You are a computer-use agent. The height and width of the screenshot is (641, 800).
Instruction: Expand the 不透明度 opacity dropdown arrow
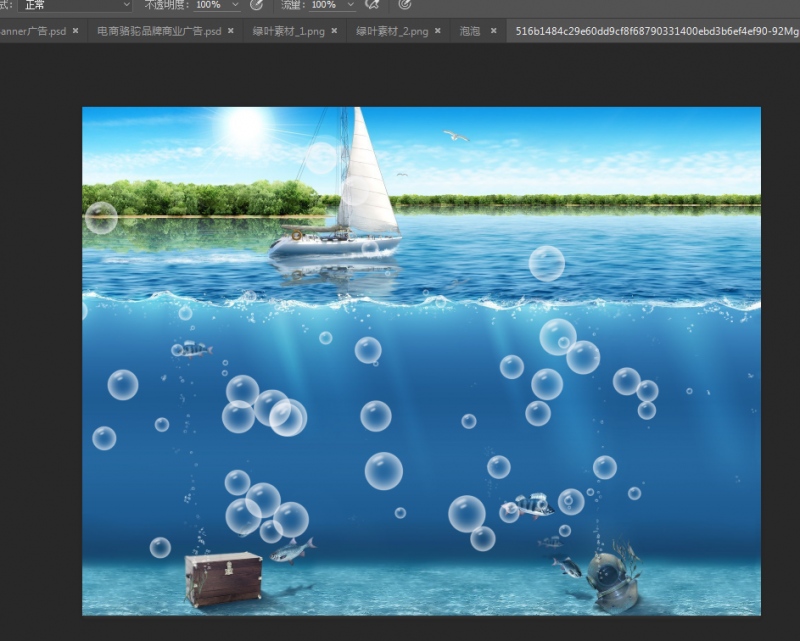[235, 5]
